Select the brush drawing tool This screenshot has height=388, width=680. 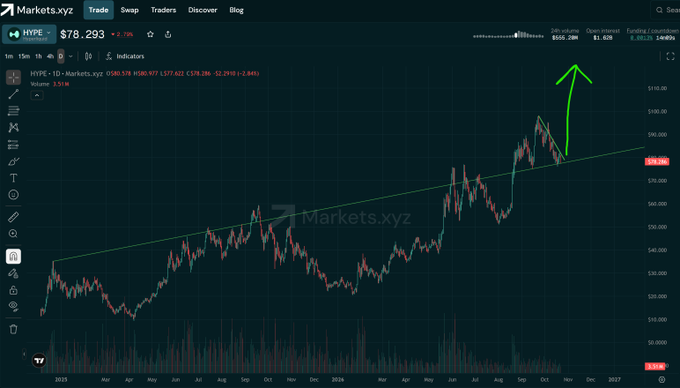(x=13, y=161)
